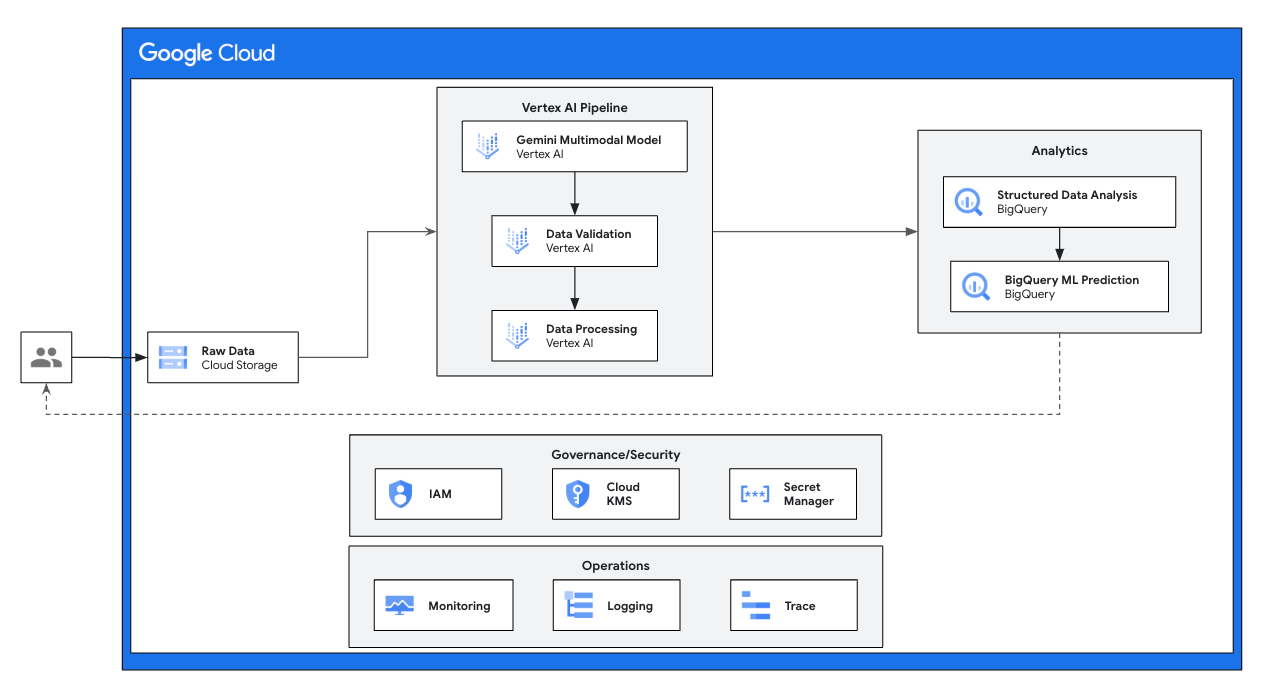This screenshot has height=696, width=1262.
Task: Click the Governance/Security group title
Action: (616, 454)
